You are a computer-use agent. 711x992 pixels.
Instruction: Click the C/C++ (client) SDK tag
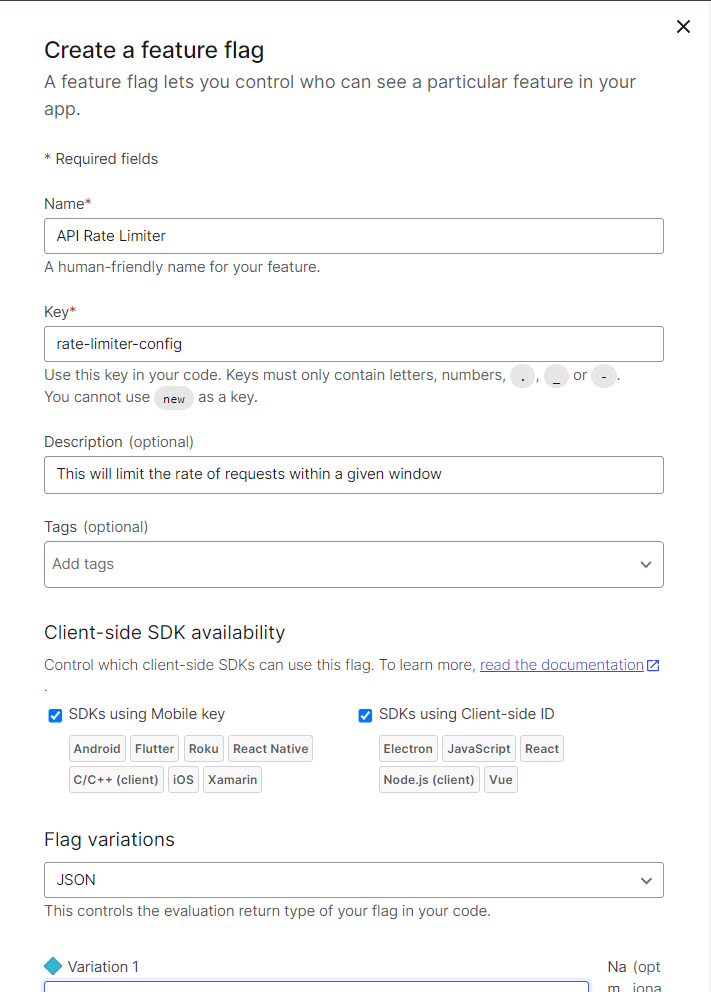tap(116, 779)
